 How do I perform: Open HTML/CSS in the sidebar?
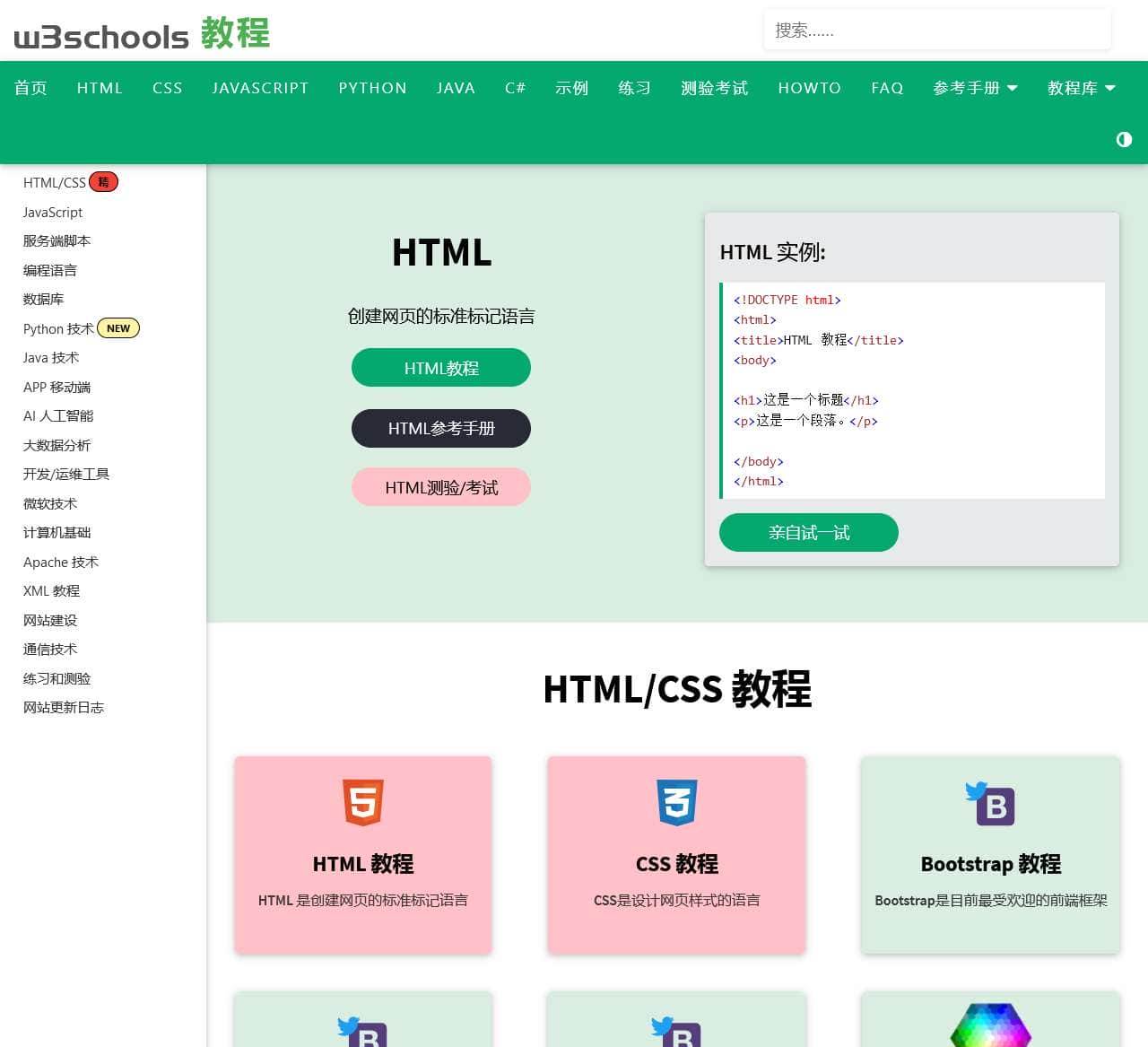click(55, 183)
